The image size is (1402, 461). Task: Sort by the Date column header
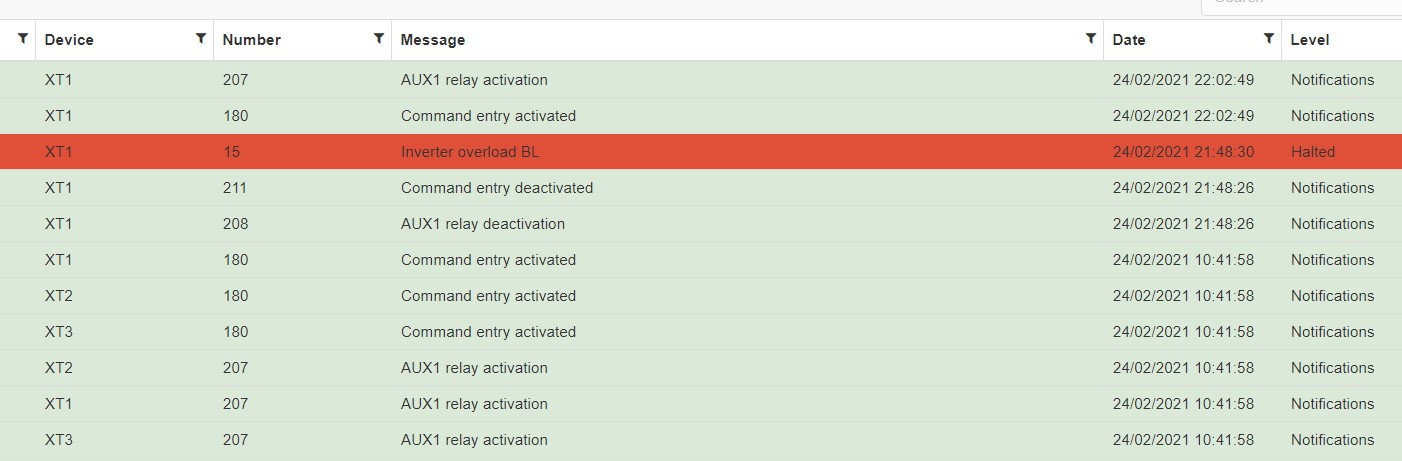[x=1129, y=40]
